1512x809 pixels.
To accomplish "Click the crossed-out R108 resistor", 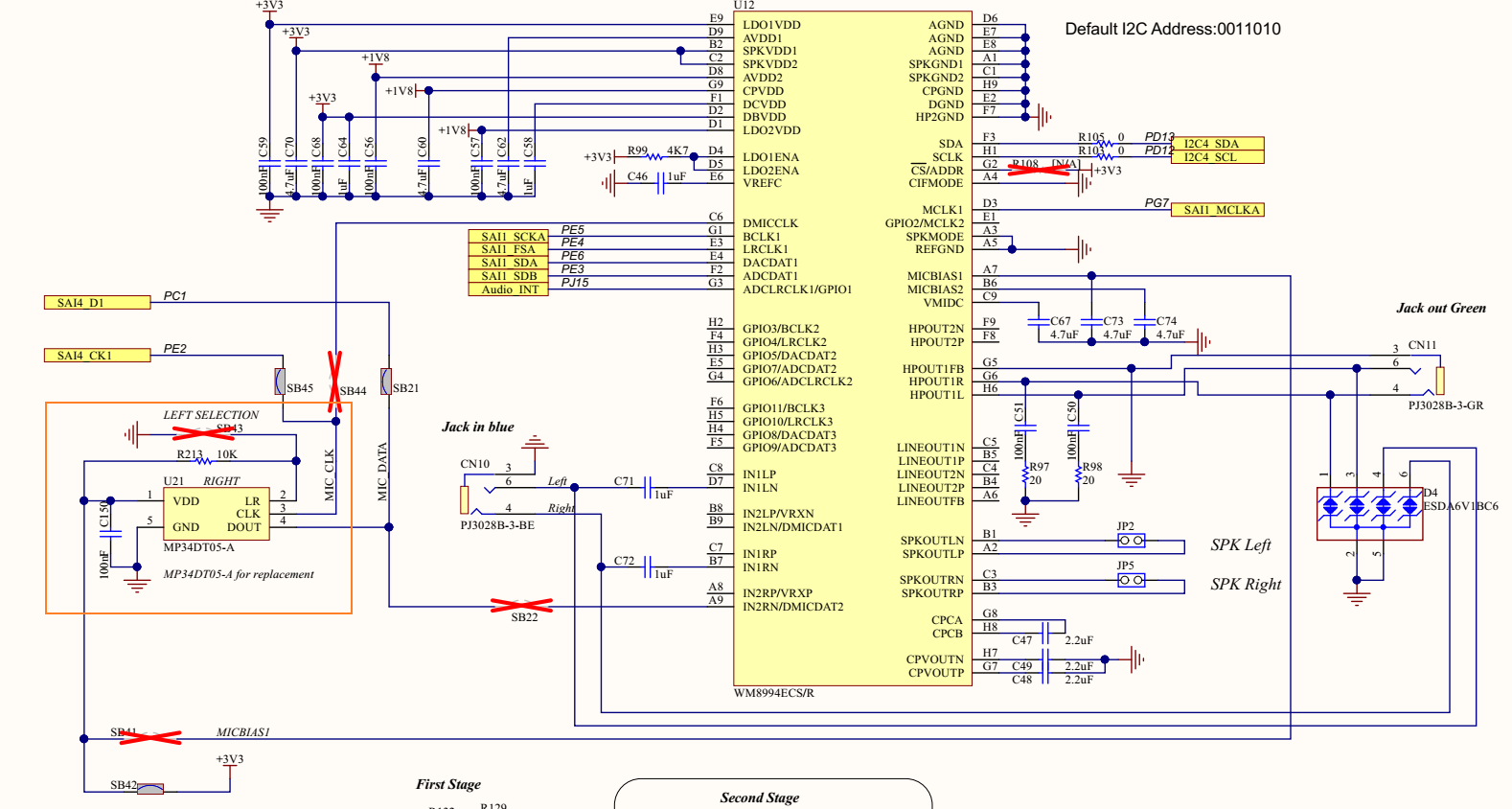I will [1039, 170].
